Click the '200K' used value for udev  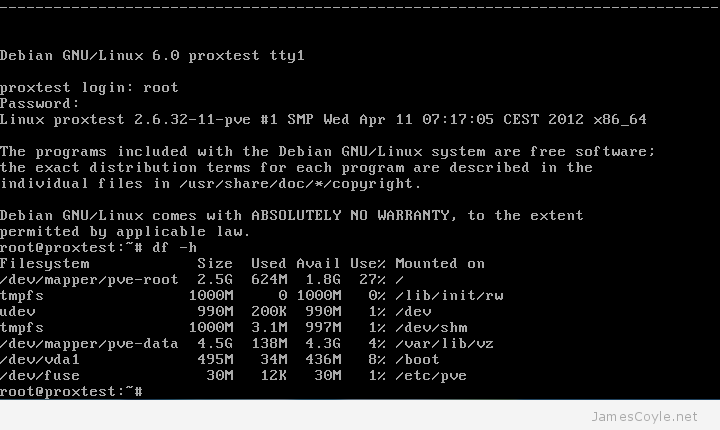coord(269,311)
